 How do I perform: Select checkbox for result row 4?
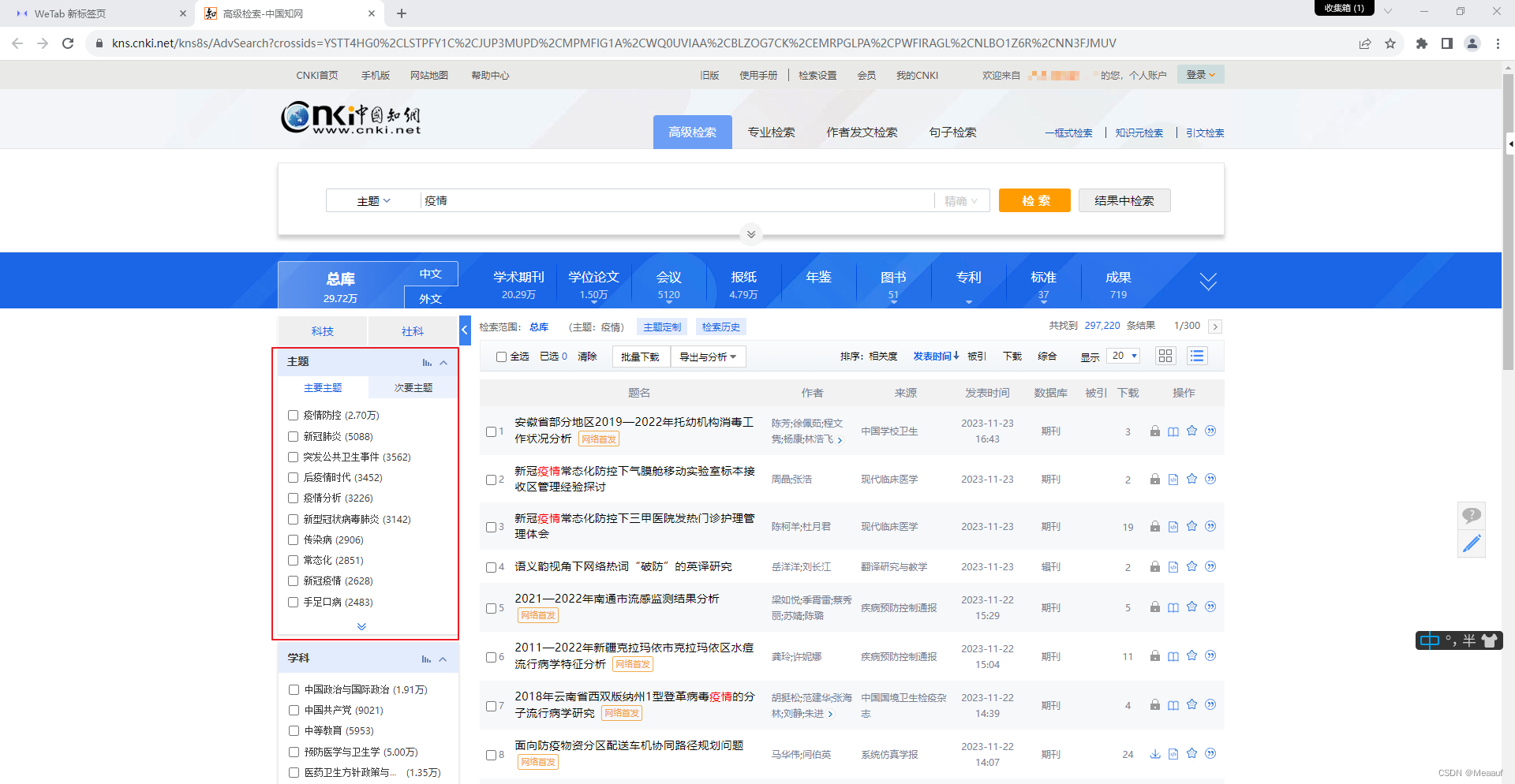click(x=491, y=567)
